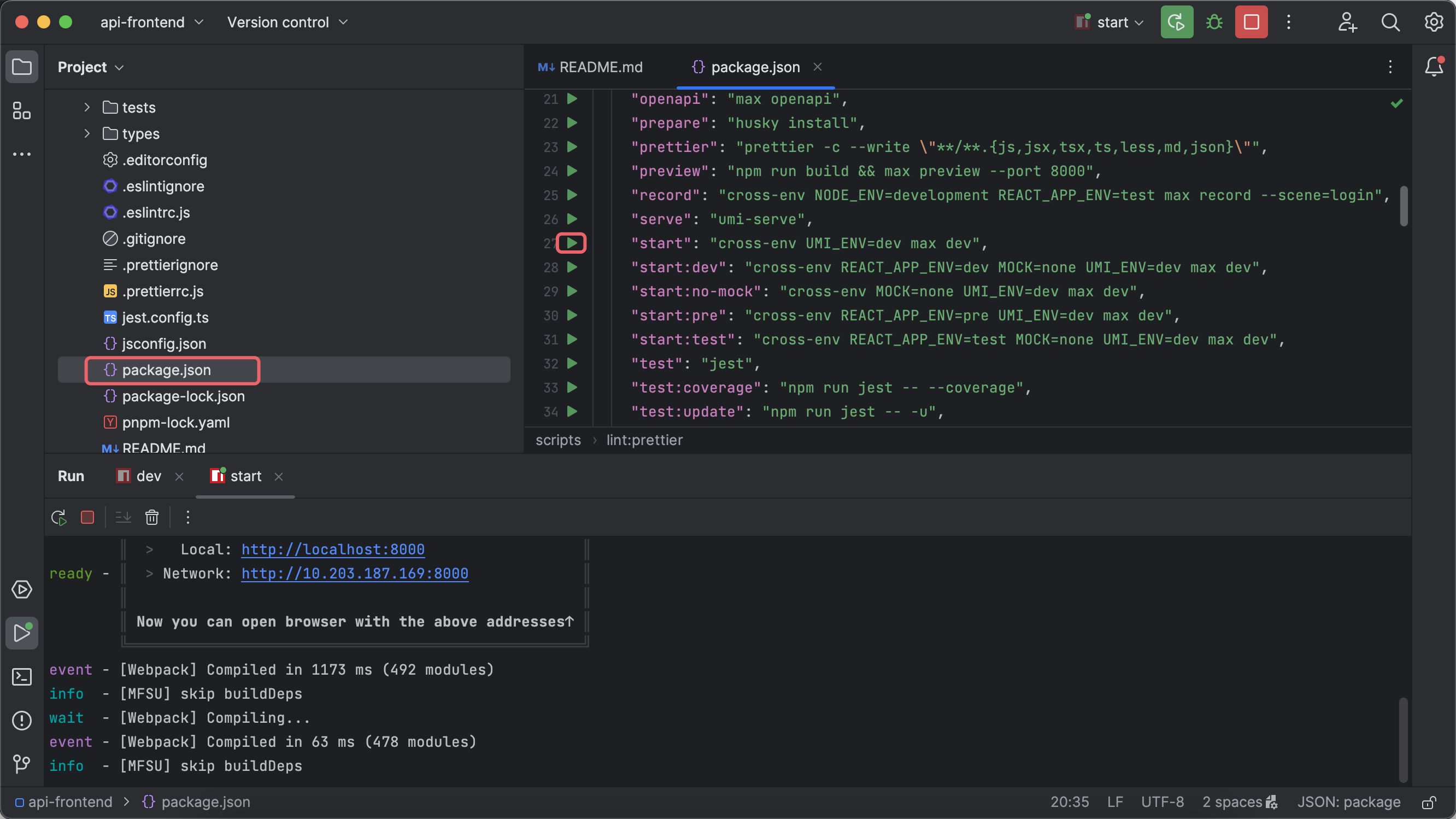Open the More Actions menu beside Stop
The width and height of the screenshot is (1456, 819).
pos(1288,22)
